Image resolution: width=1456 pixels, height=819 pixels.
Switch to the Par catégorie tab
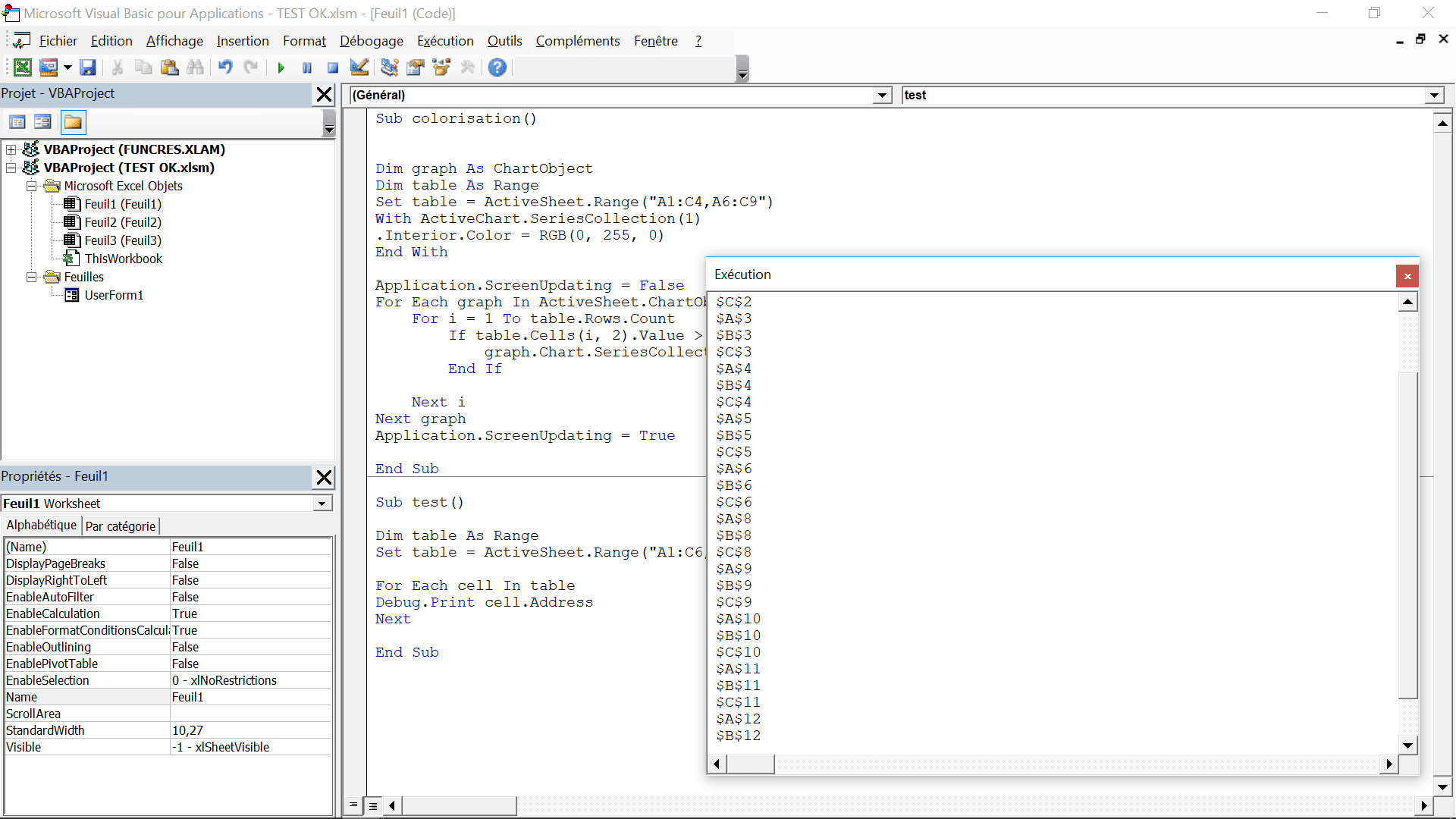pos(121,526)
